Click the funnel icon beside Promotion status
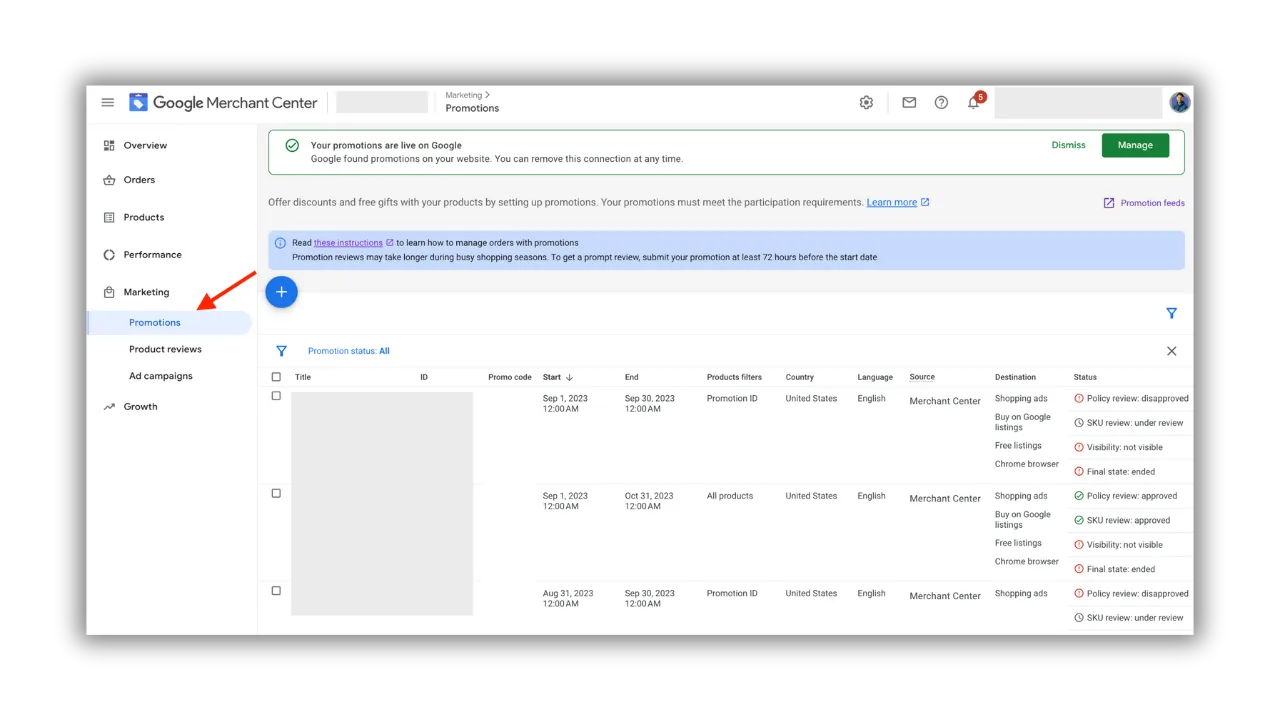 [281, 351]
